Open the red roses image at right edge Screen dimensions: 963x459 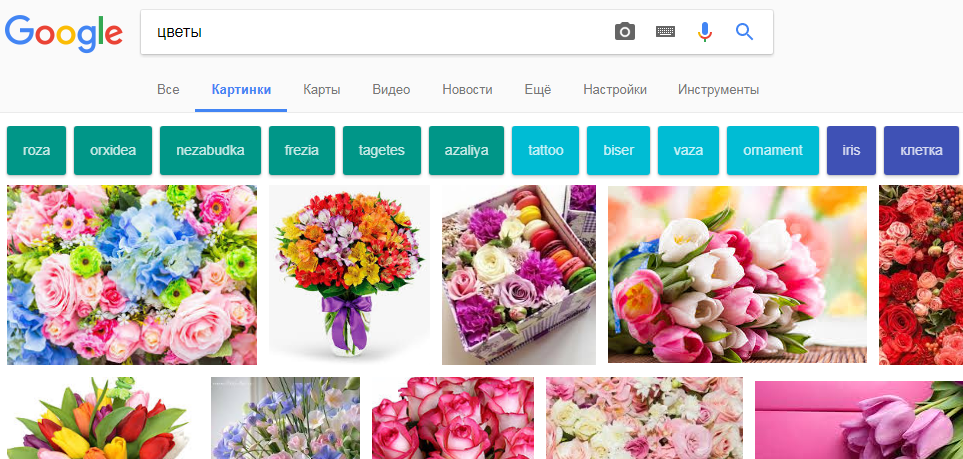[x=921, y=275]
